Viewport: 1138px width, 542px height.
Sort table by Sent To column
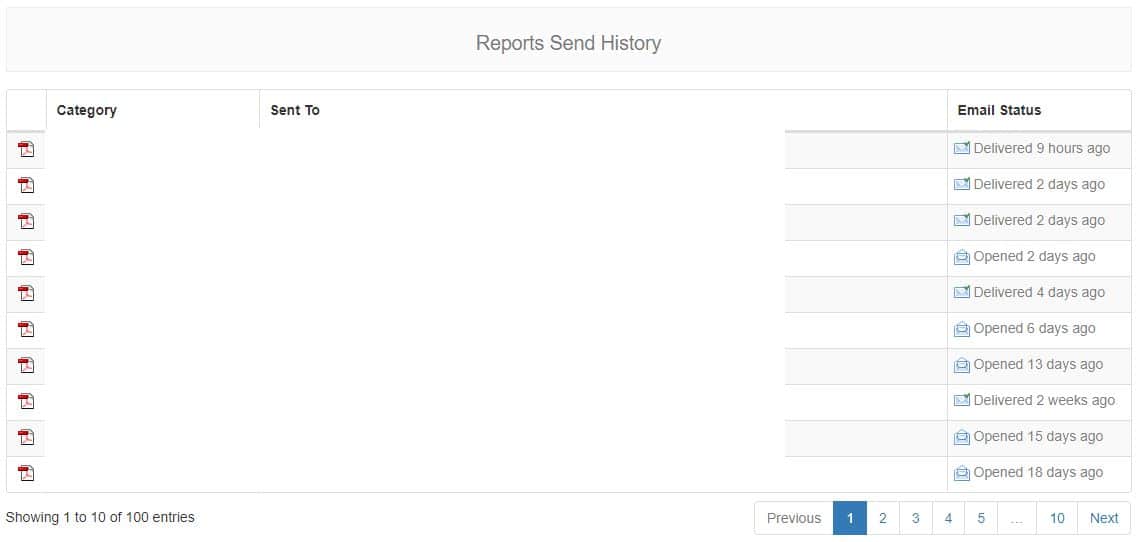tap(295, 110)
